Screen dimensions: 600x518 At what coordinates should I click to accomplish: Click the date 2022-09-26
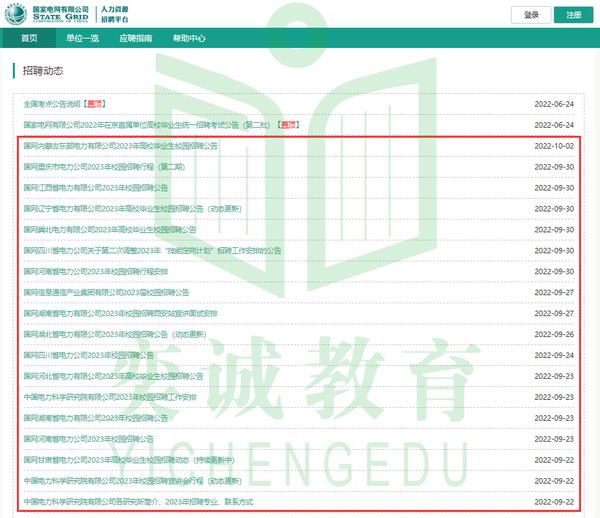coord(554,334)
